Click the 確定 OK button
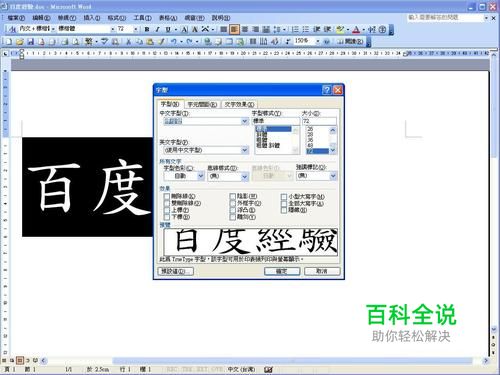This screenshot has height=375, width=500. tap(282, 271)
